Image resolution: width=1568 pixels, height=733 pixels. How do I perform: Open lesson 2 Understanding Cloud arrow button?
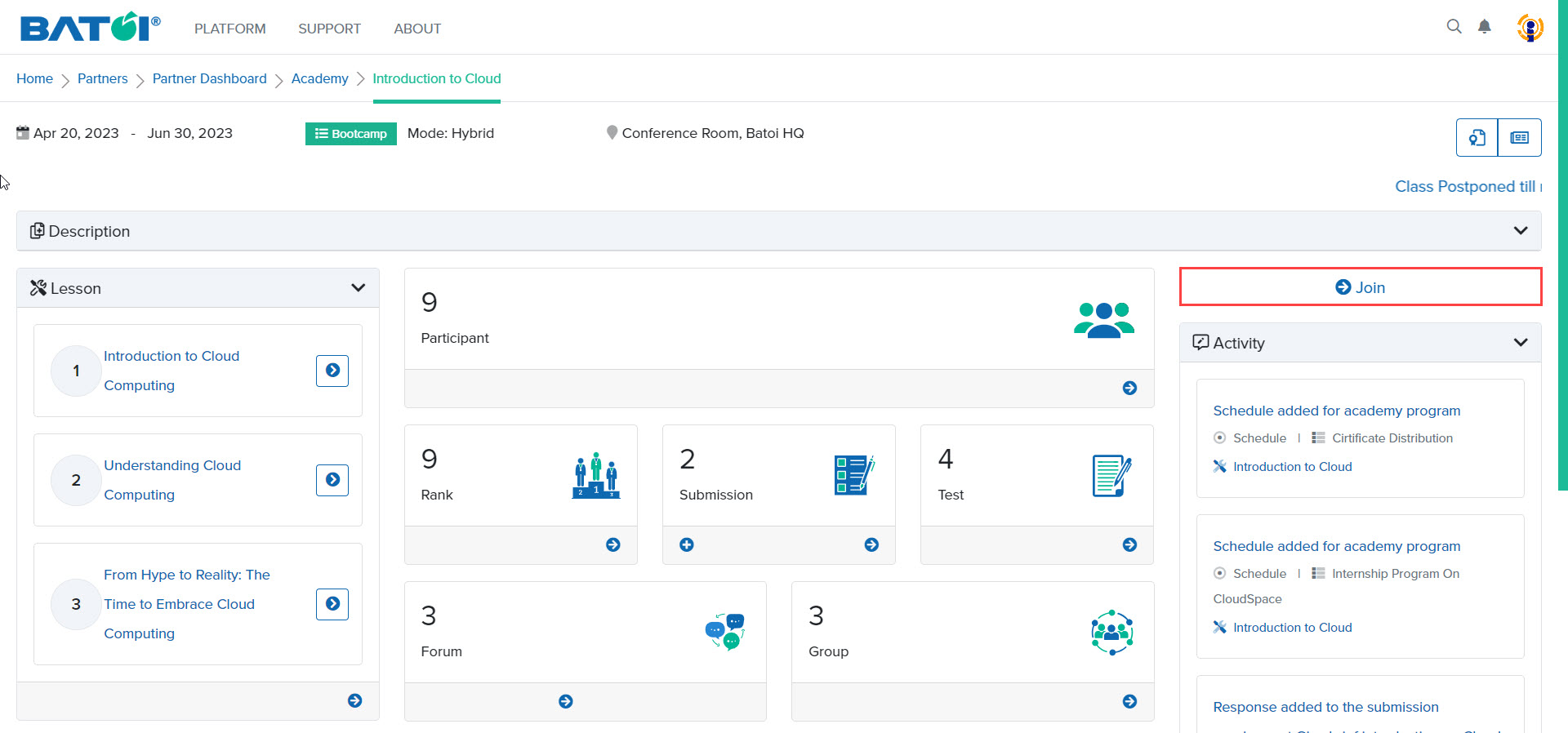[x=332, y=480]
